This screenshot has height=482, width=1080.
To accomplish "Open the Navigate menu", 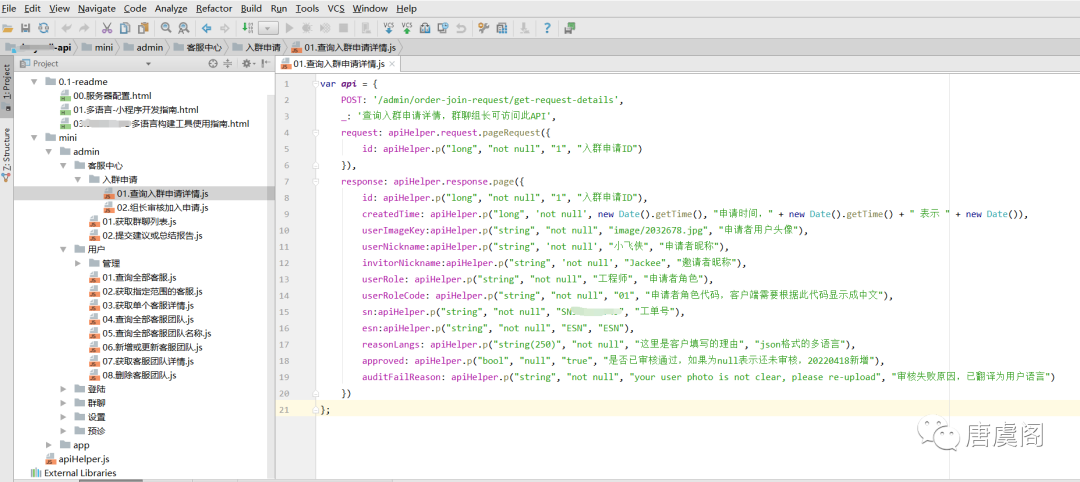I will pos(96,9).
